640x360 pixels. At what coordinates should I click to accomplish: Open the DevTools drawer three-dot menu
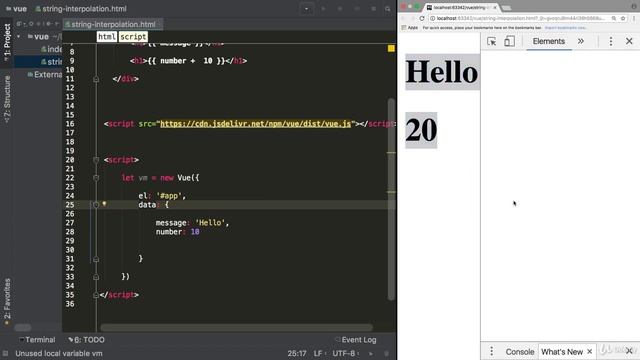point(491,351)
